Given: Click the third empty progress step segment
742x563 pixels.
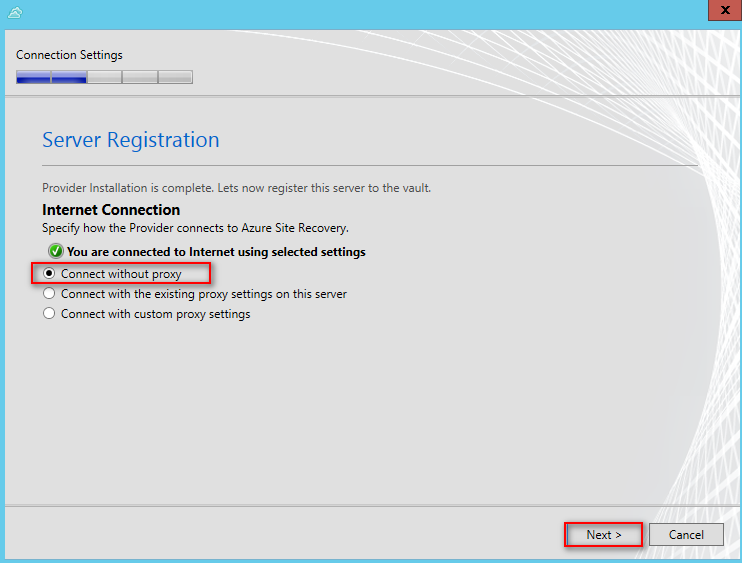Looking at the screenshot, I should tap(105, 77).
